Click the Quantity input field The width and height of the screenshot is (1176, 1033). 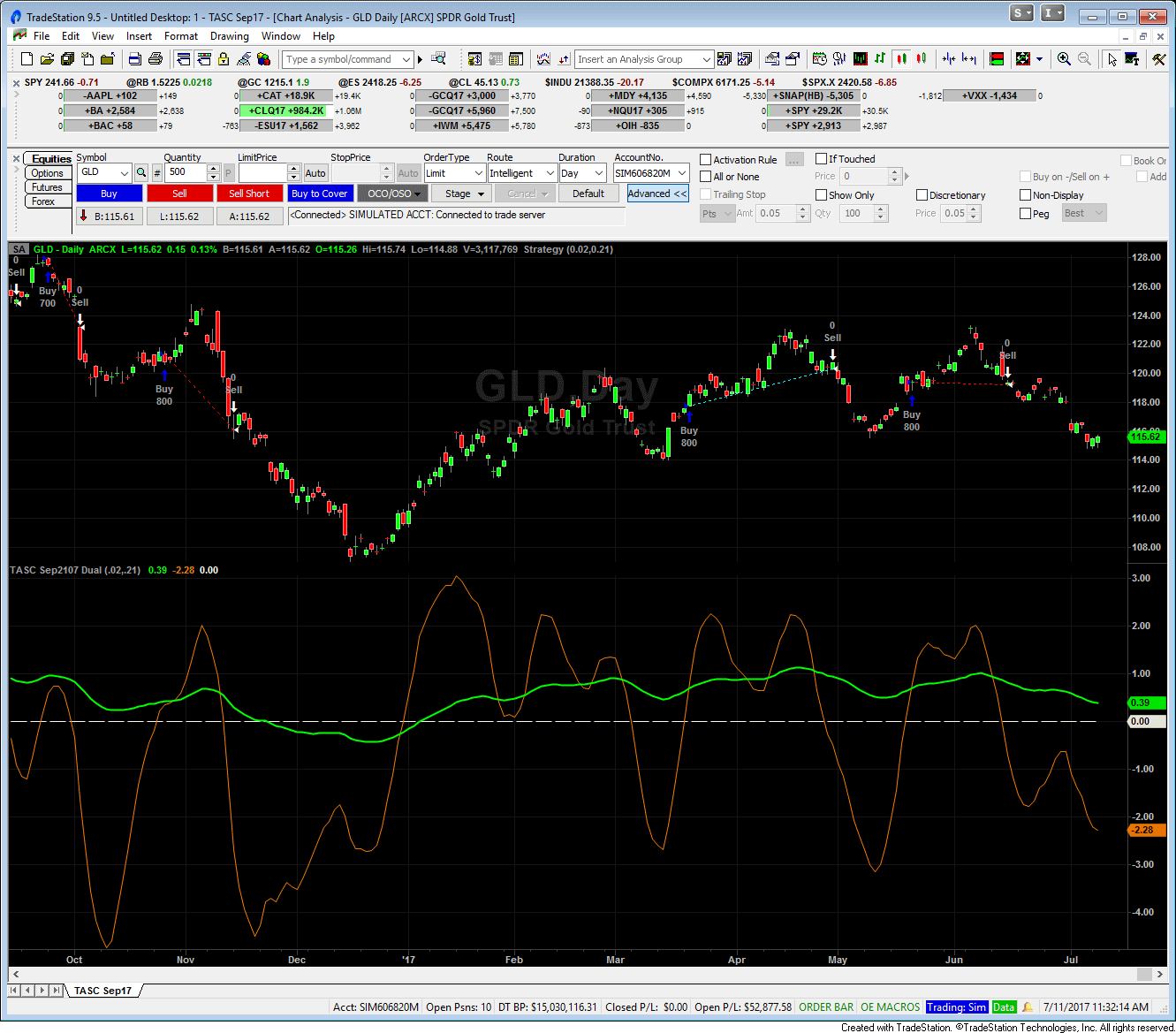click(185, 172)
